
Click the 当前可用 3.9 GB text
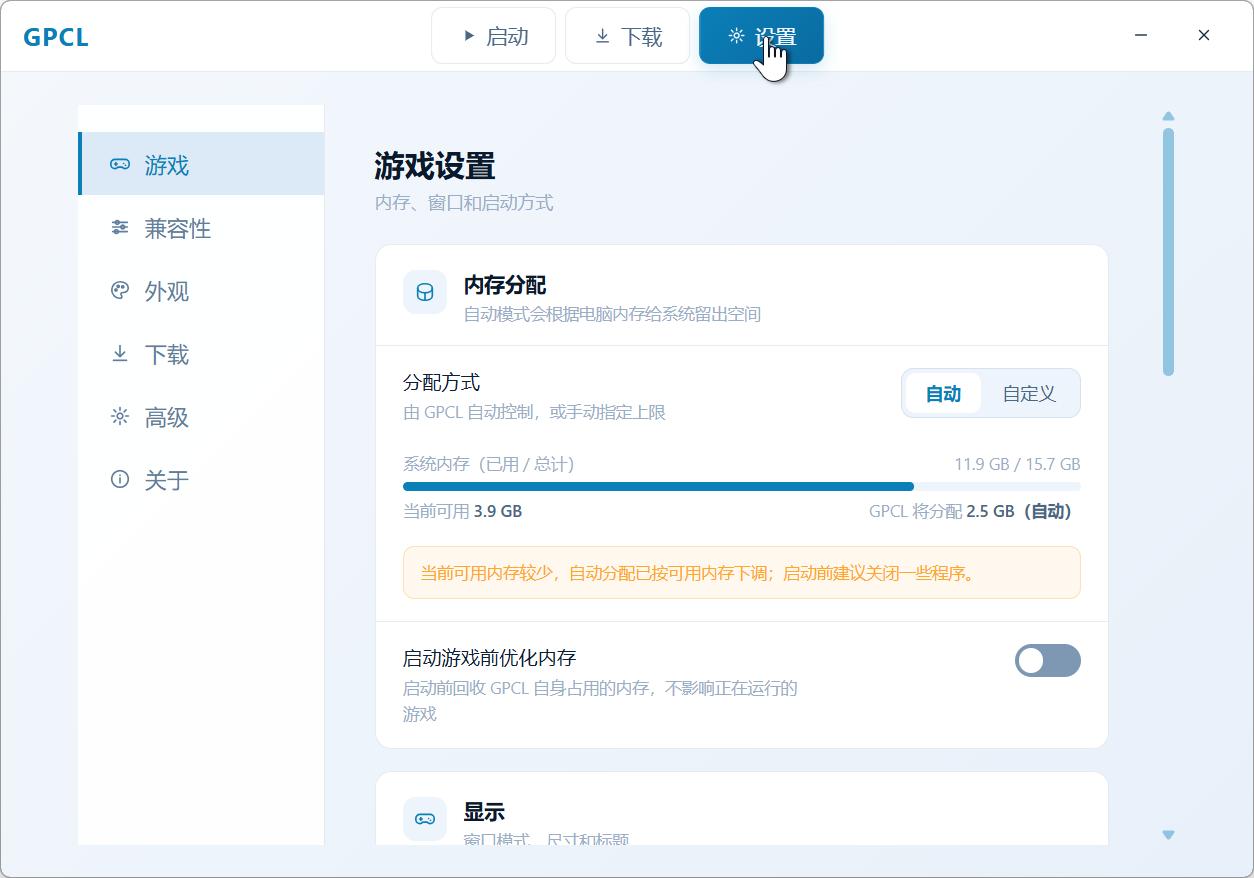point(462,511)
